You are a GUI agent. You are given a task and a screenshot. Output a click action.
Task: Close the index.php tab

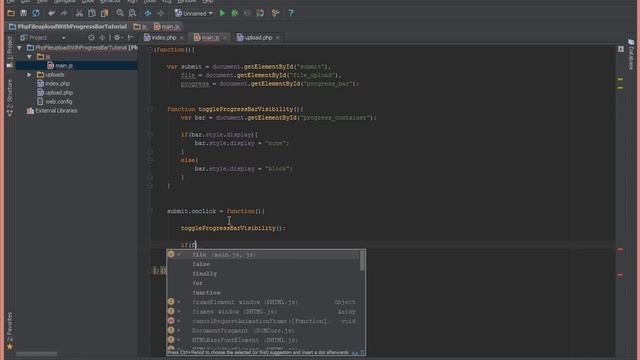(x=182, y=38)
